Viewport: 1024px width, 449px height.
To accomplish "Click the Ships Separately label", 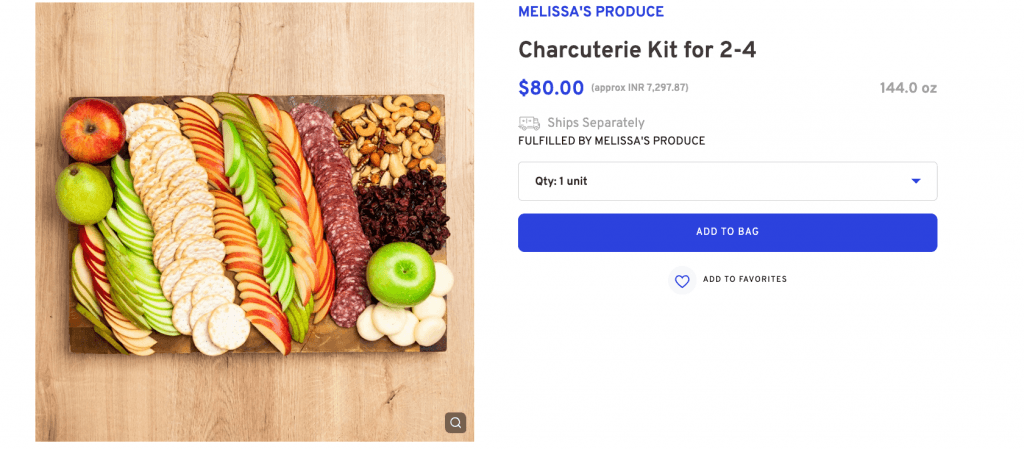I will point(595,123).
